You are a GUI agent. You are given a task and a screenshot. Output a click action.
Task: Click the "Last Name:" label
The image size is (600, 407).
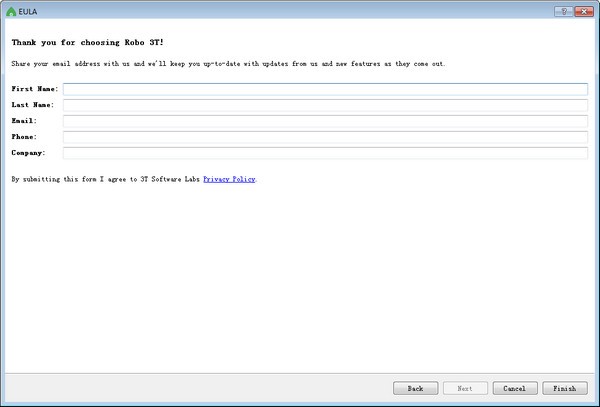(33, 105)
